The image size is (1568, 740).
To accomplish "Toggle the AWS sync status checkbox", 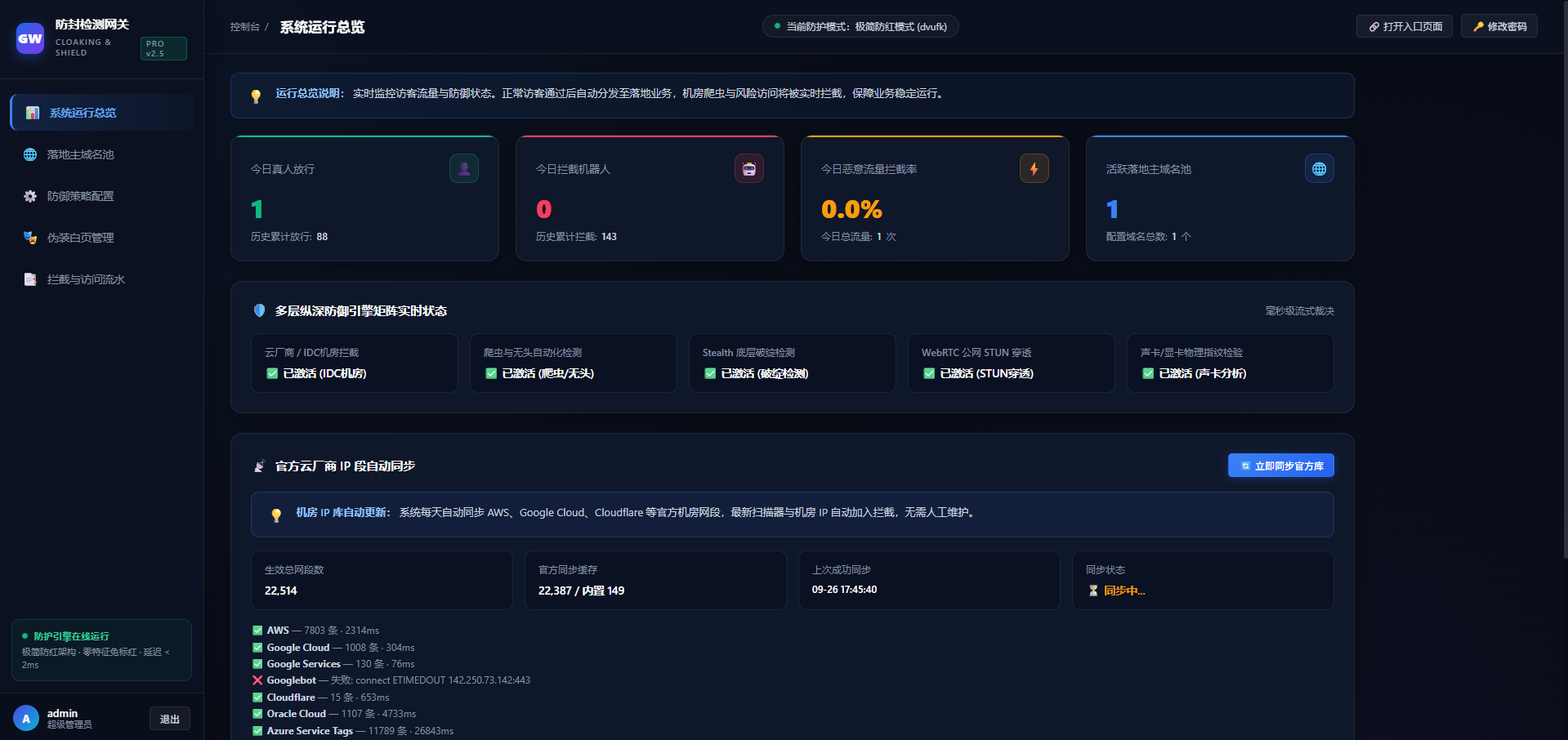I will (x=257, y=631).
